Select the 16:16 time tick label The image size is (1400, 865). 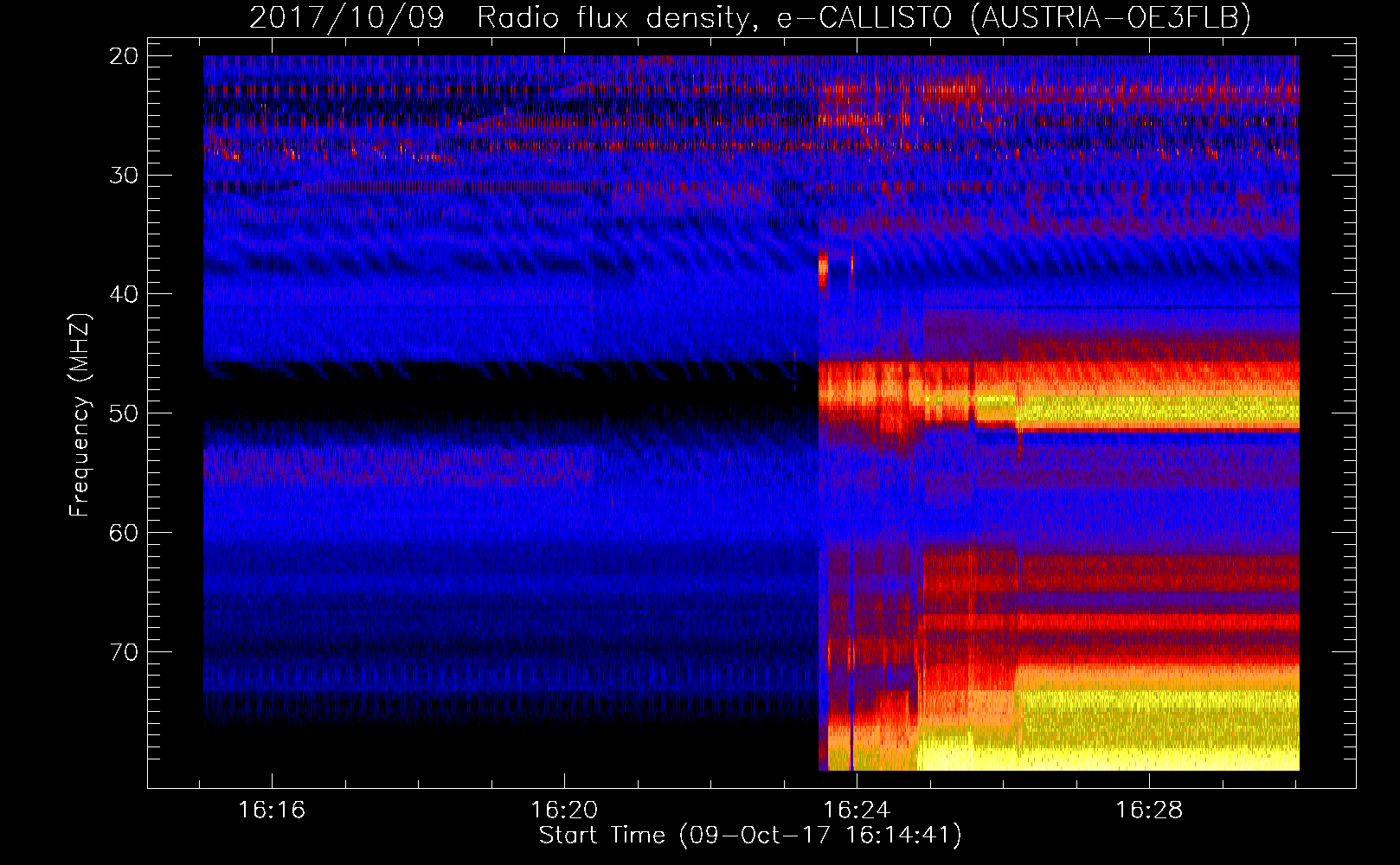coord(272,811)
